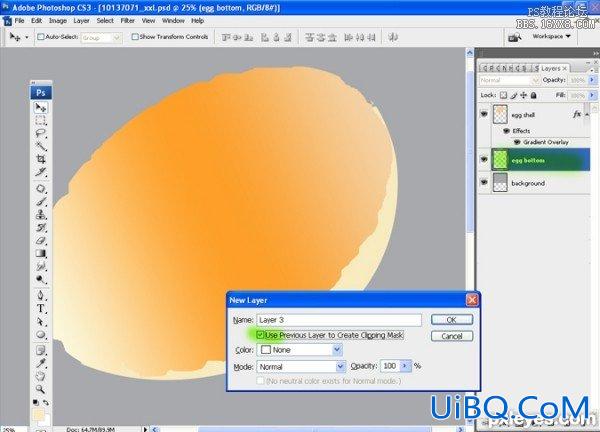This screenshot has height=432, width=600.
Task: Select the Lasso tool
Action: point(41,134)
